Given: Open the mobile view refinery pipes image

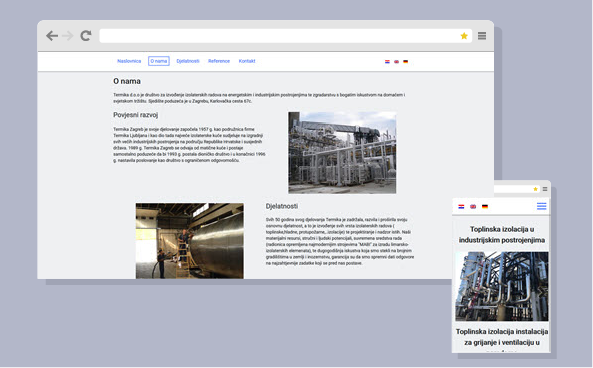Looking at the screenshot, I should coord(502,286).
